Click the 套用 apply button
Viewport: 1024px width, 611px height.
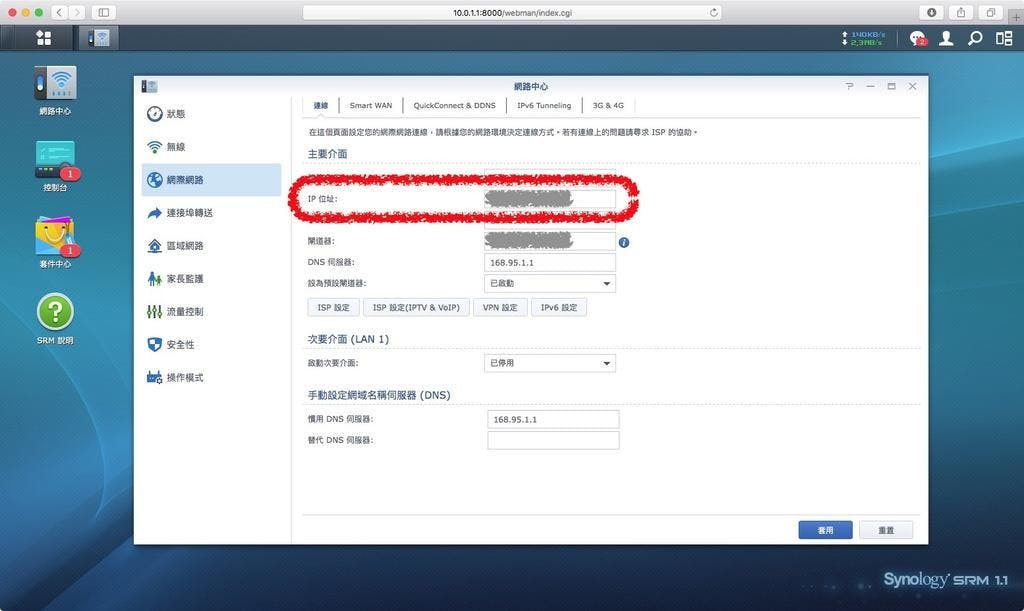click(825, 530)
